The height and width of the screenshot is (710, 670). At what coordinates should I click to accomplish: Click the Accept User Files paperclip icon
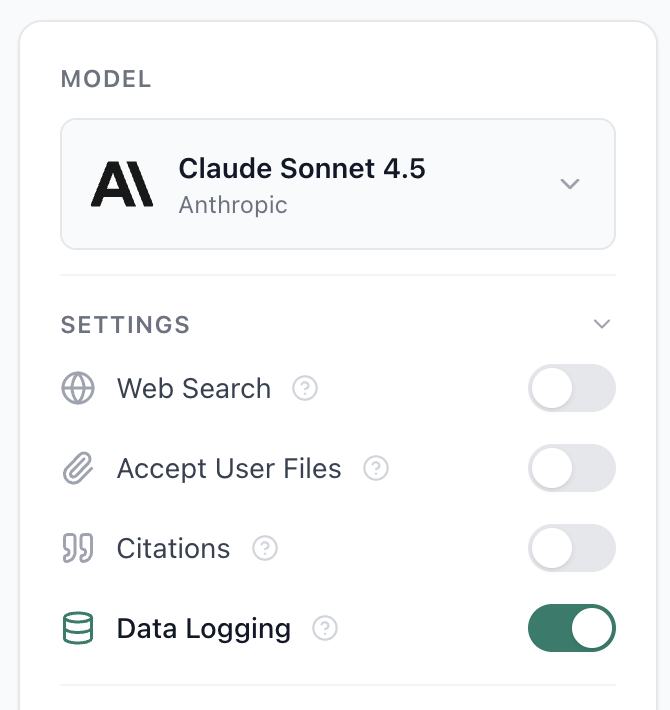[78, 468]
